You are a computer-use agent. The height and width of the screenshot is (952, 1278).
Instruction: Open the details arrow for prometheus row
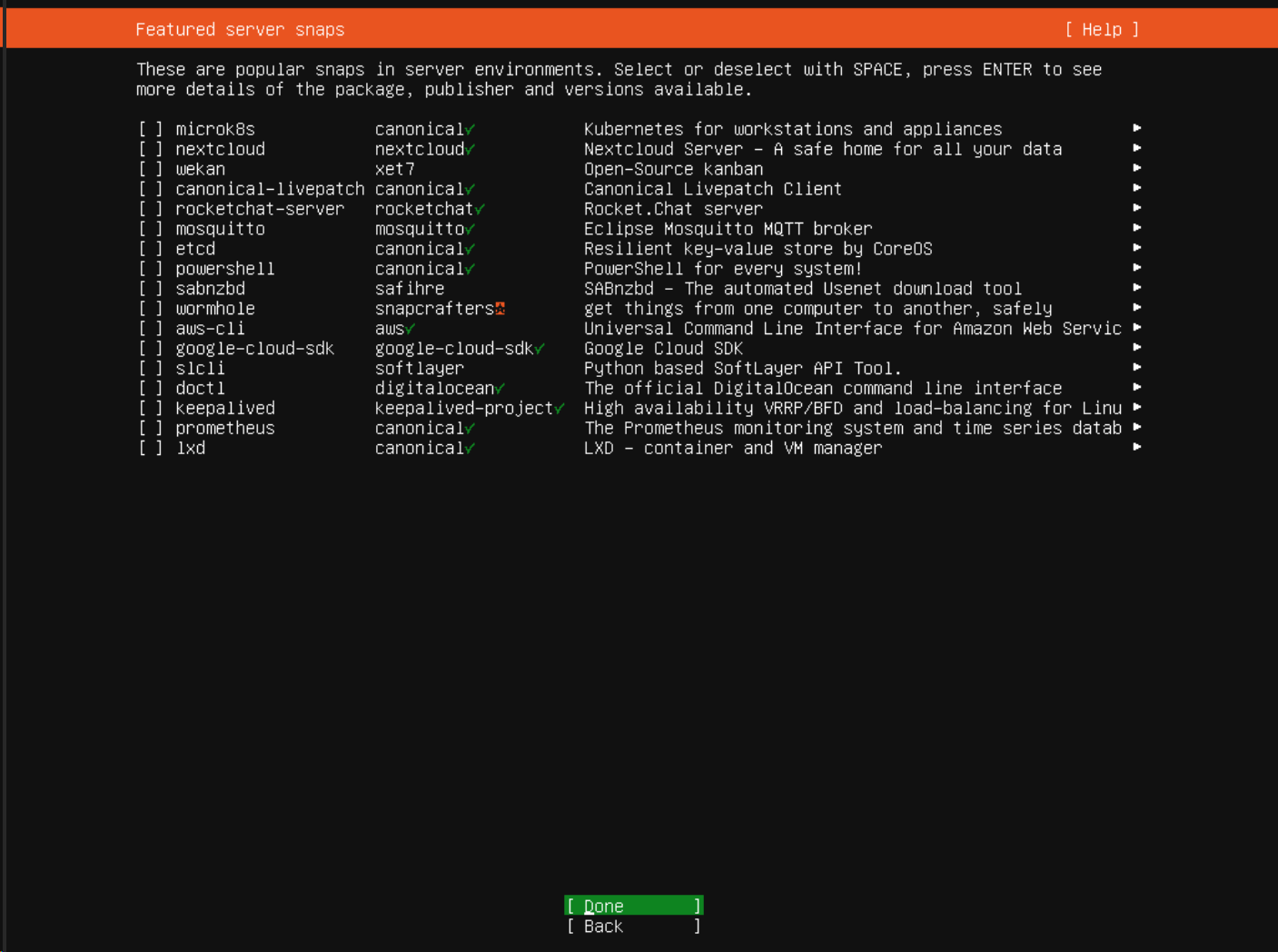coord(1136,428)
